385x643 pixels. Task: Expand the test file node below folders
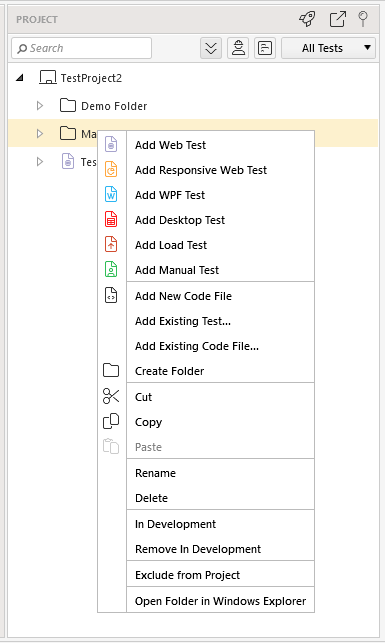coord(40,162)
